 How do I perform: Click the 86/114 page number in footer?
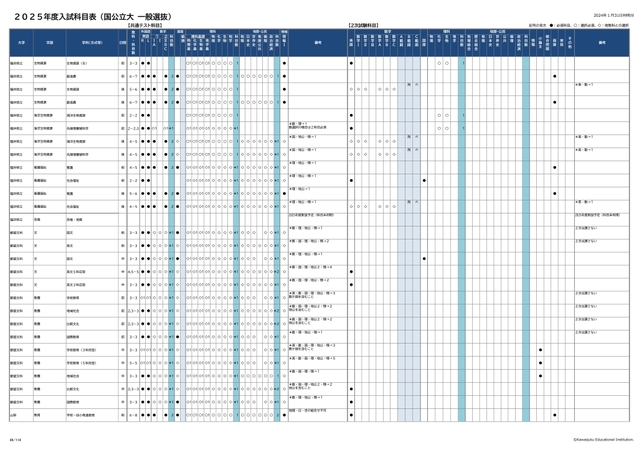tap(14, 437)
